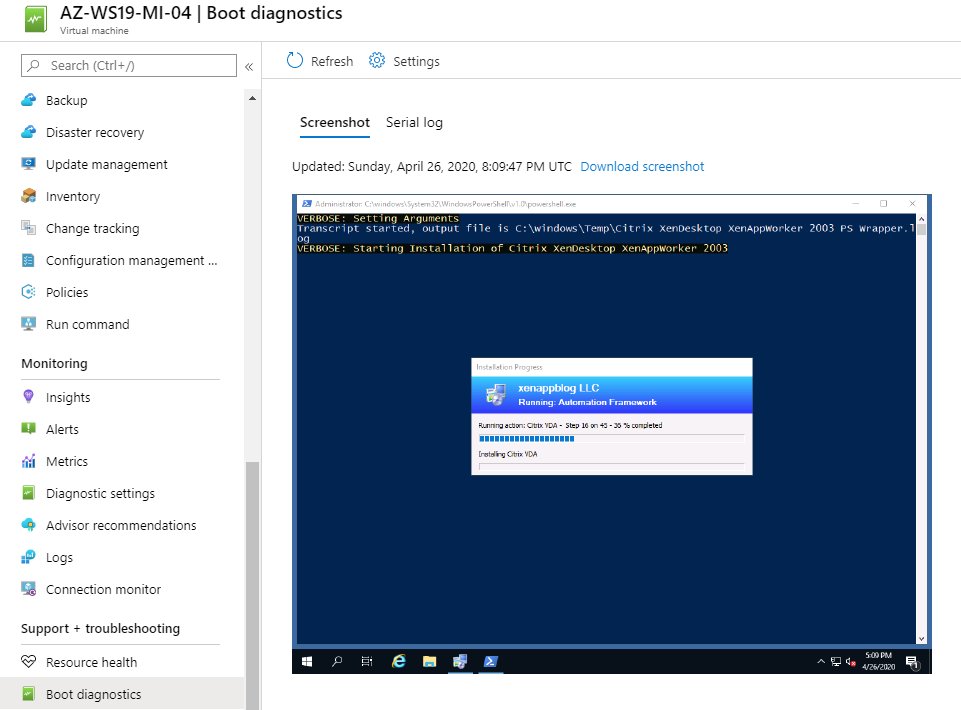961x710 pixels.
Task: Select Update management in sidebar
Action: [x=107, y=164]
